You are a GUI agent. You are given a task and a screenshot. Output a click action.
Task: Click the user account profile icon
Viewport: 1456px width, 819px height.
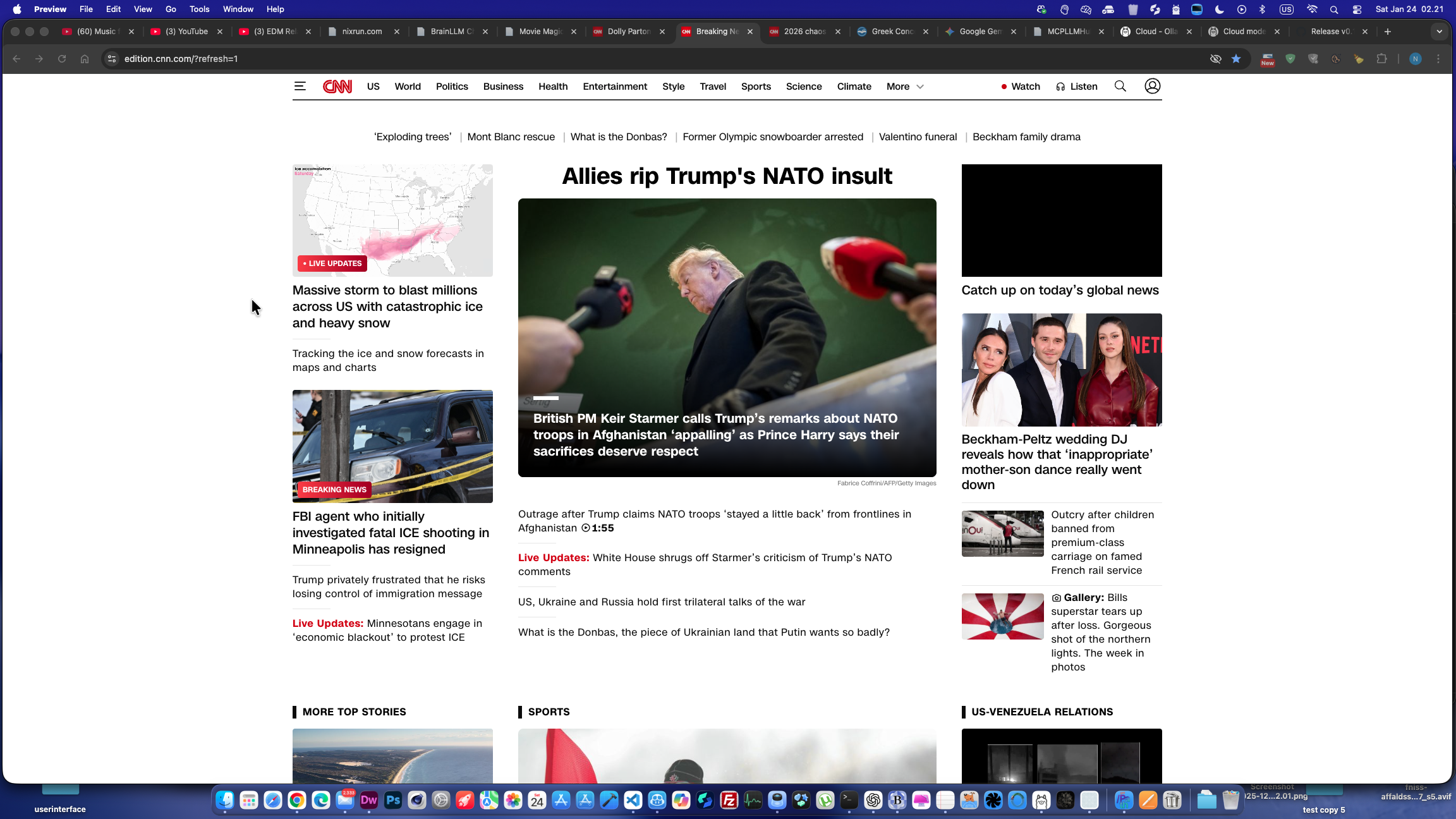1152,87
